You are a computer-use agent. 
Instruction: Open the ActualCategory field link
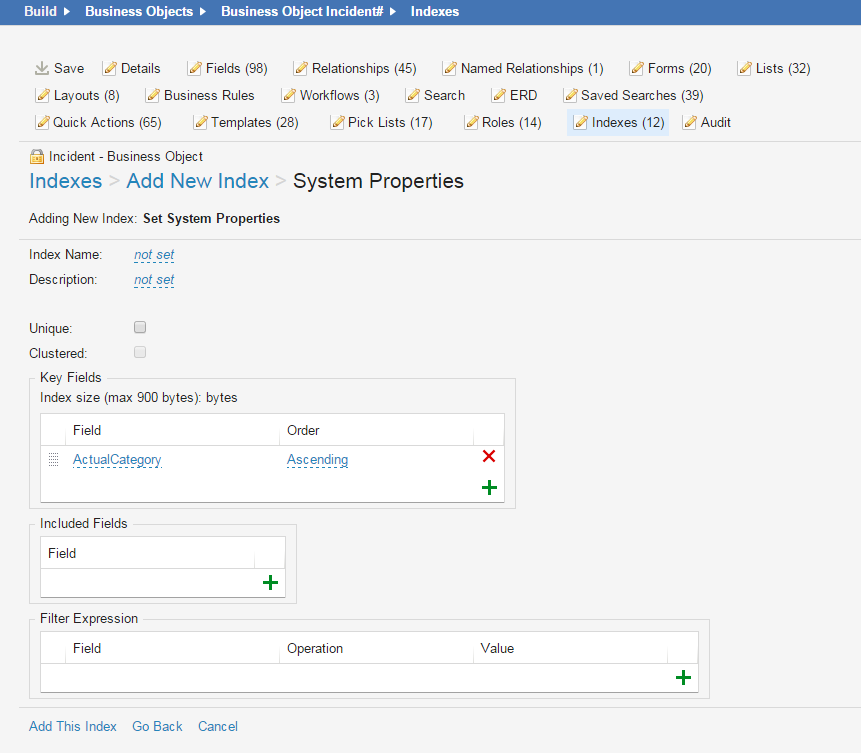coord(117,459)
